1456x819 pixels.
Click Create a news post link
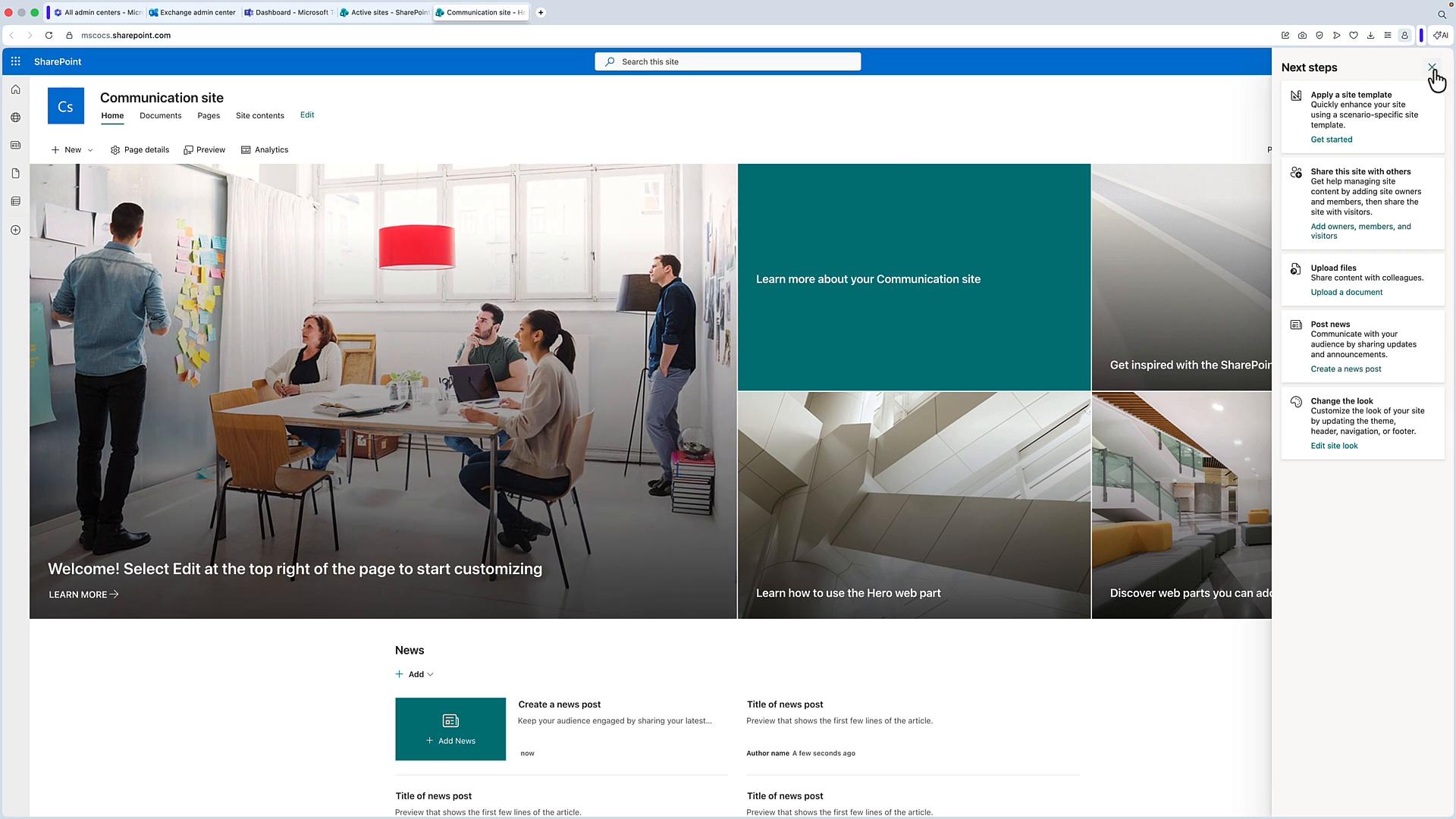point(1346,369)
